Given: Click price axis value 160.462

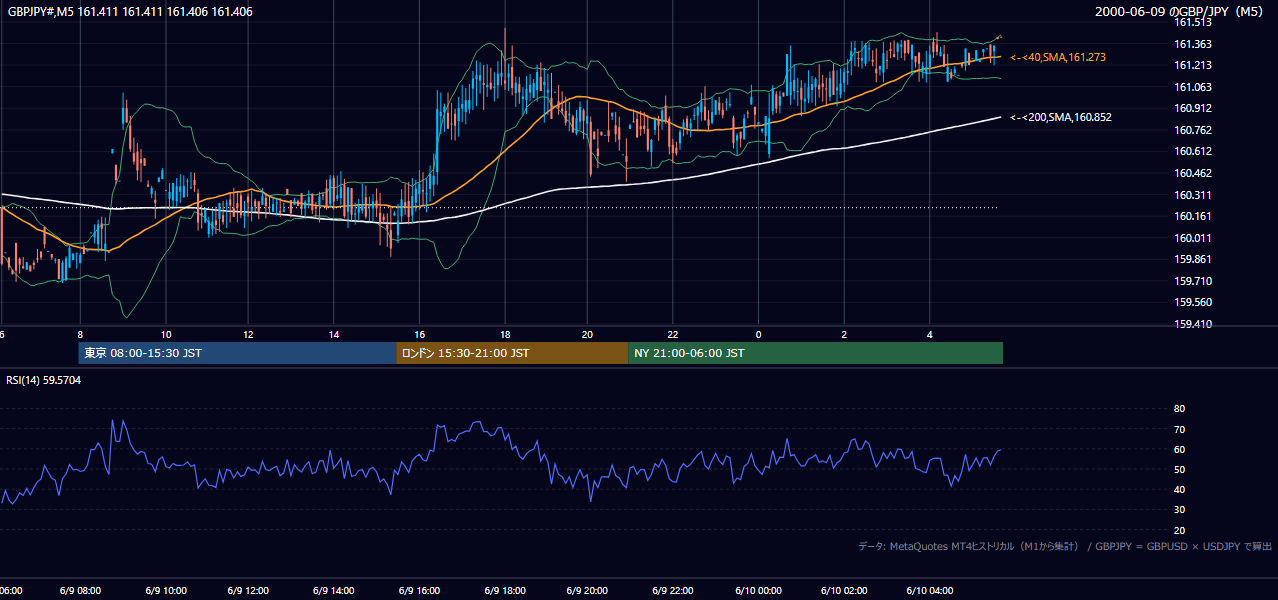Looking at the screenshot, I should click(x=1193, y=173).
